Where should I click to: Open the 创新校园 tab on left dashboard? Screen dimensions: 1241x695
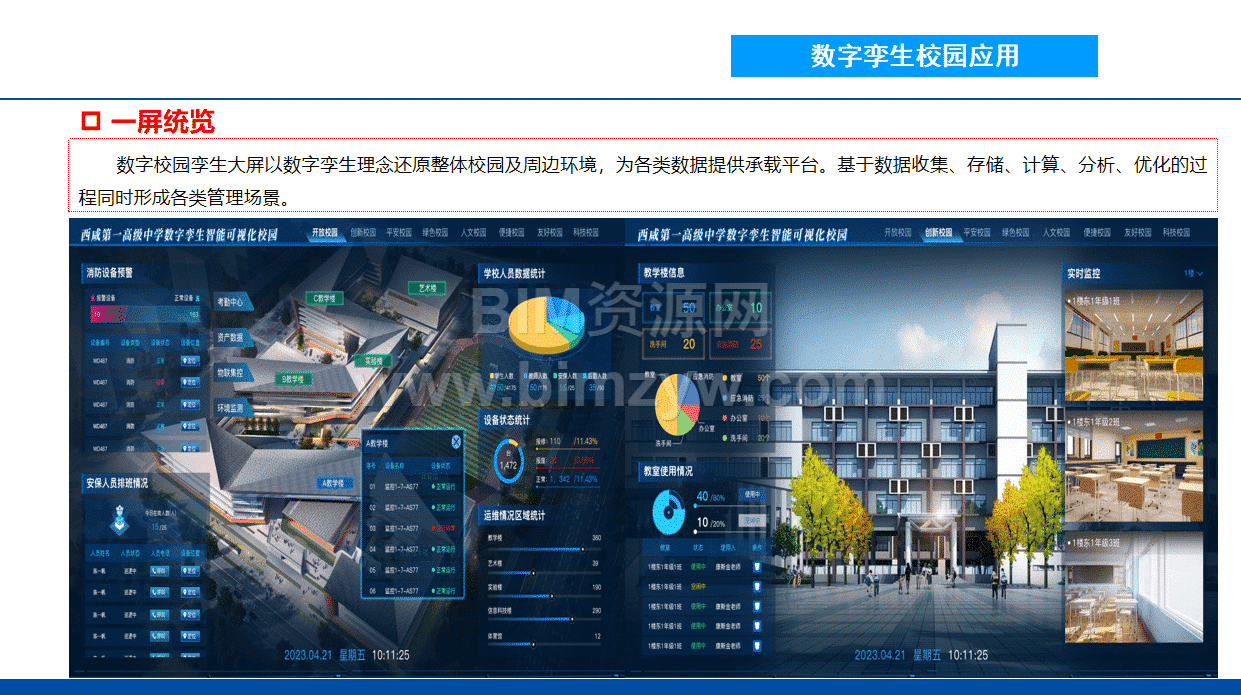[363, 233]
